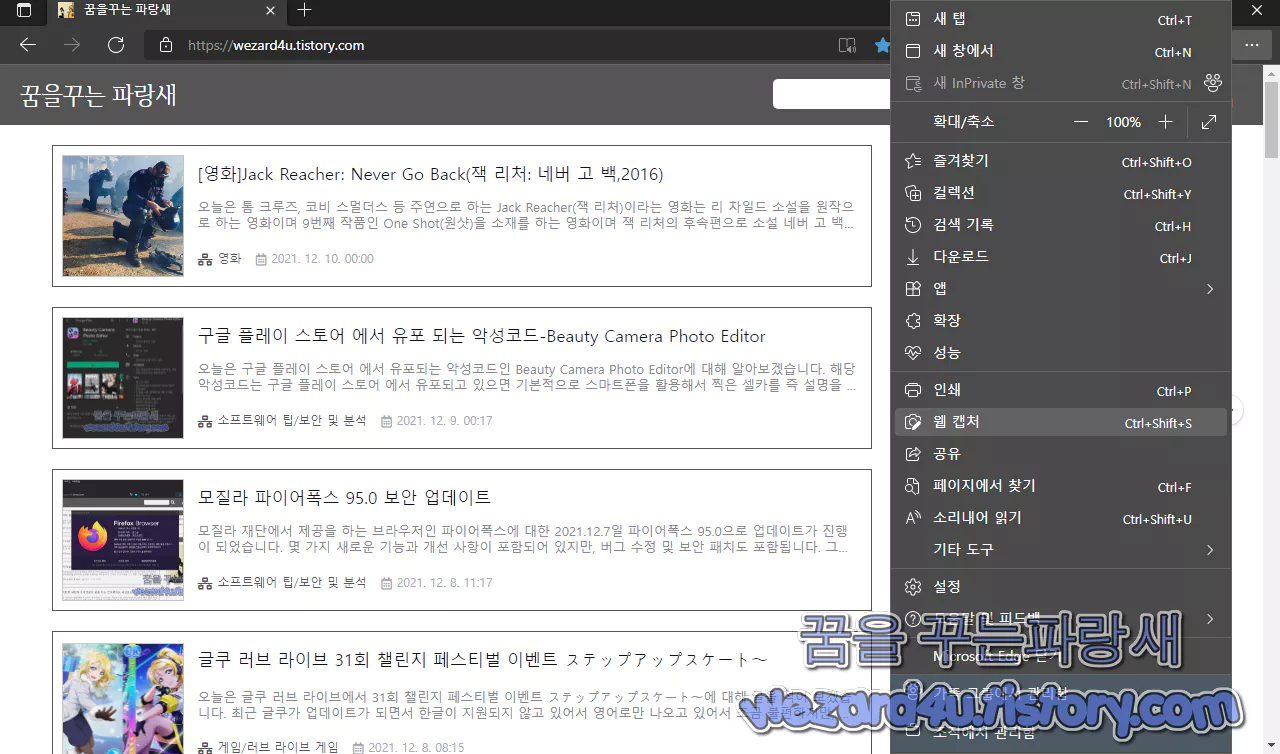Click the Jack Reacher post thumbnail image
Screen dimensions: 1280x754
click(122, 216)
